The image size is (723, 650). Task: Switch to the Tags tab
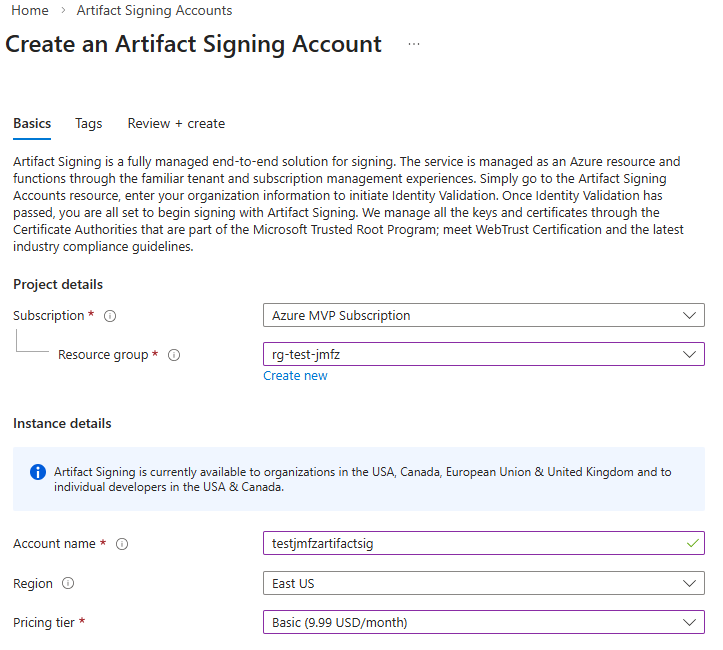click(x=88, y=124)
